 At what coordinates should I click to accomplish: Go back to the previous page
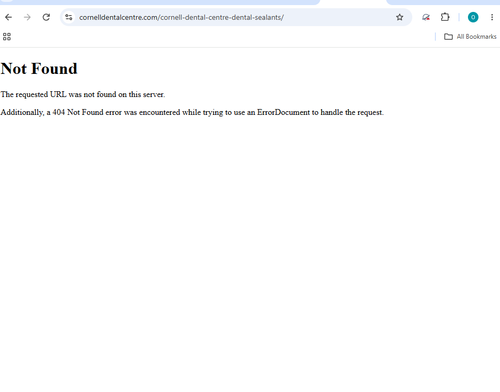point(9,17)
